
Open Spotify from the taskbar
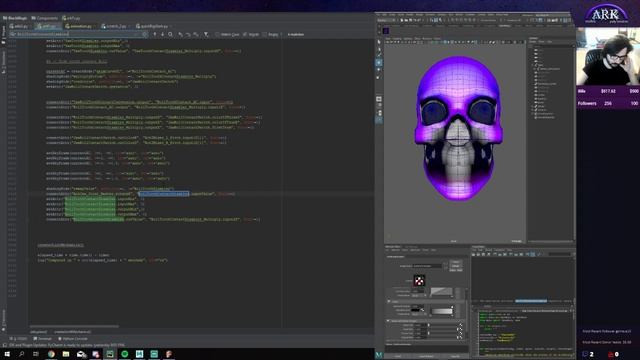124,354
